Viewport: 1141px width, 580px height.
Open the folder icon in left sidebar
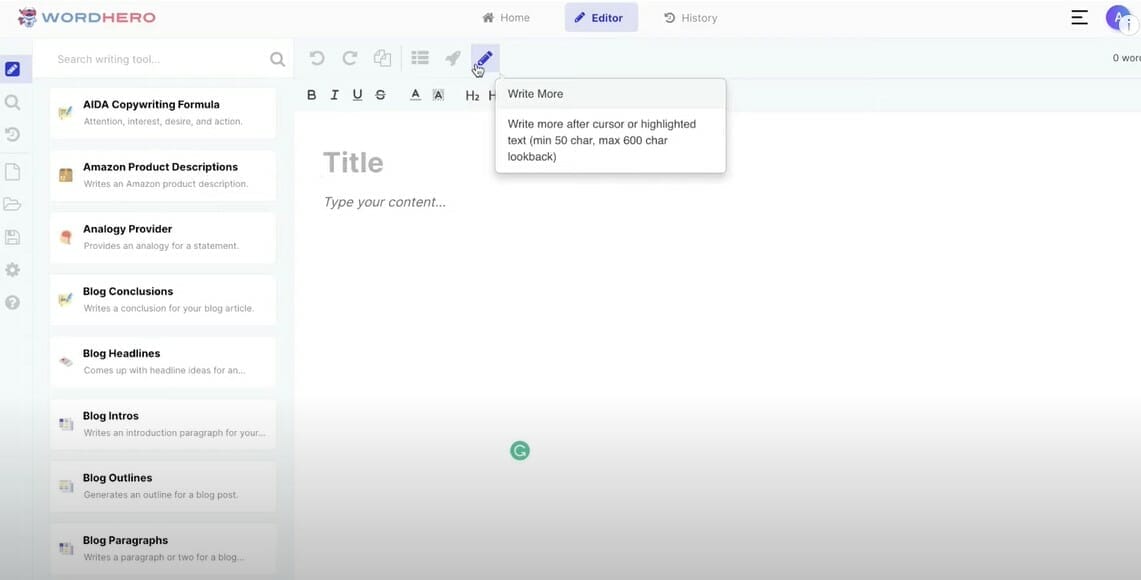(12, 204)
